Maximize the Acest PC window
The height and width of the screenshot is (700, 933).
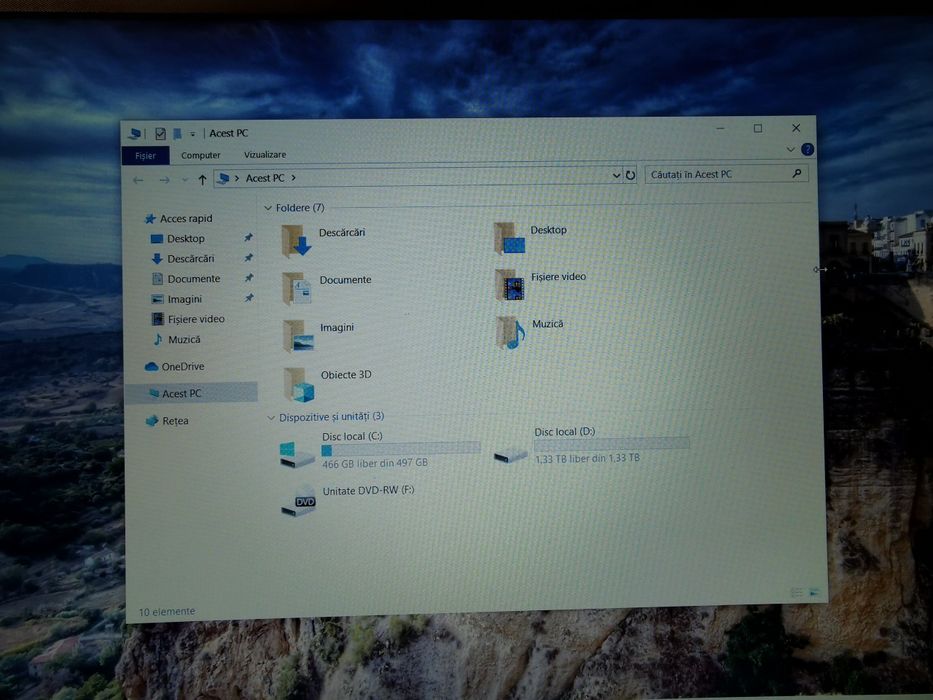coord(757,128)
